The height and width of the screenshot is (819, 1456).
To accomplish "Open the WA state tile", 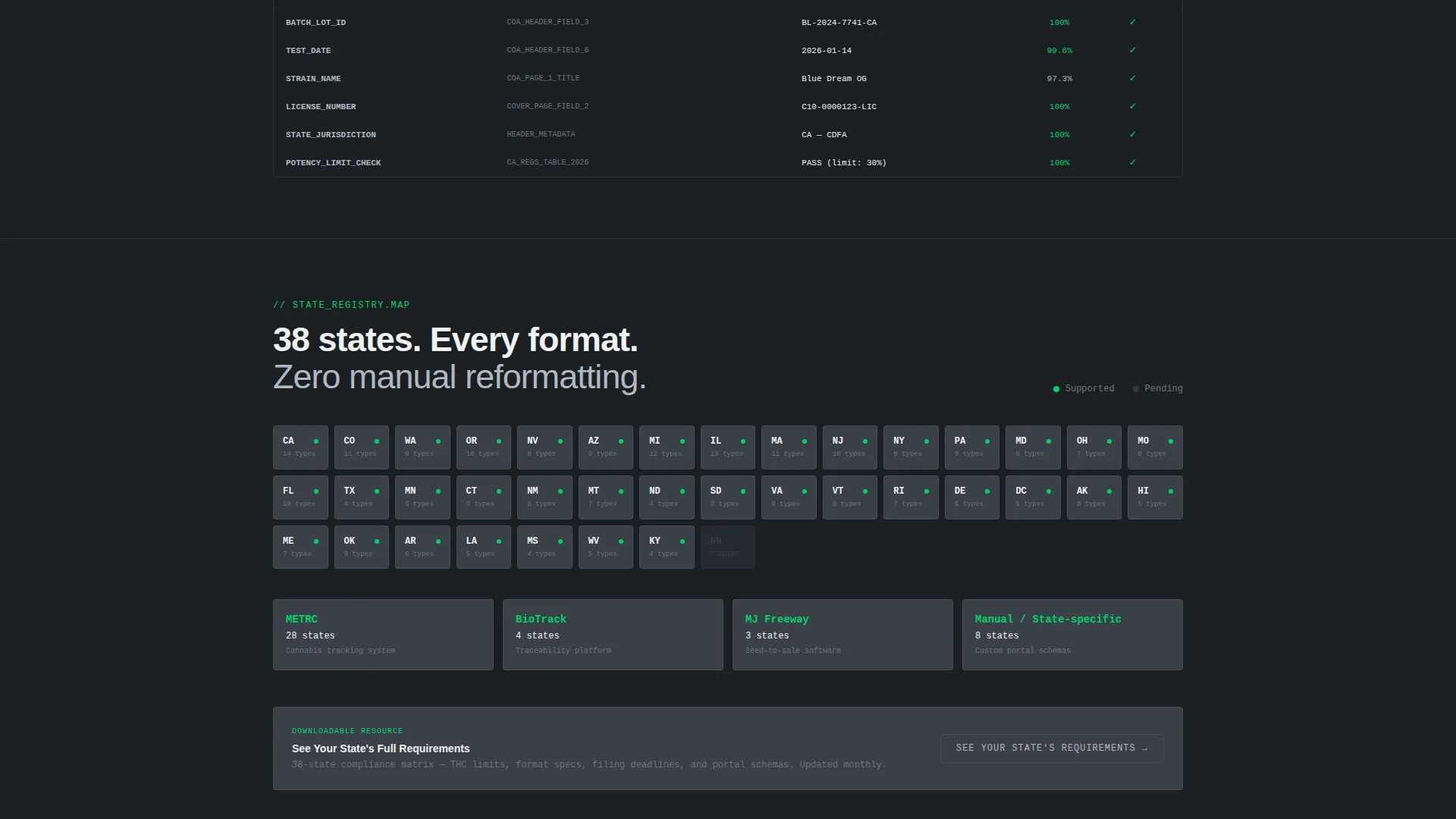I will (422, 447).
